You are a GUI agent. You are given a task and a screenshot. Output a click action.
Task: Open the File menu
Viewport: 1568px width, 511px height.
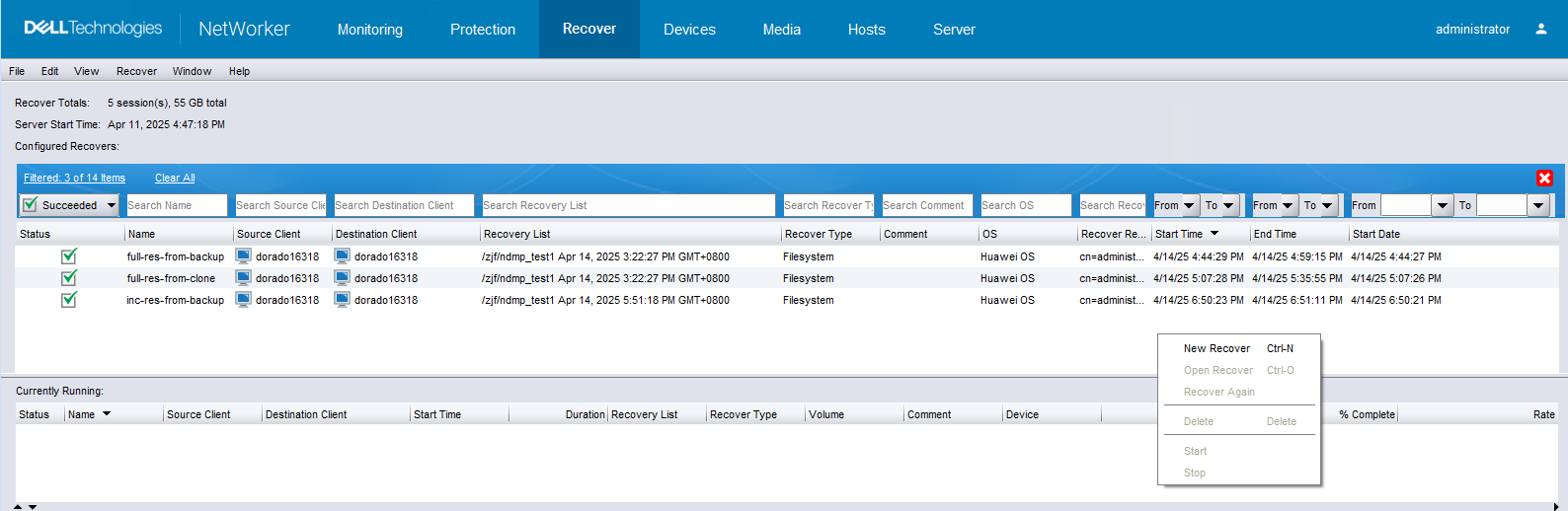tap(17, 71)
